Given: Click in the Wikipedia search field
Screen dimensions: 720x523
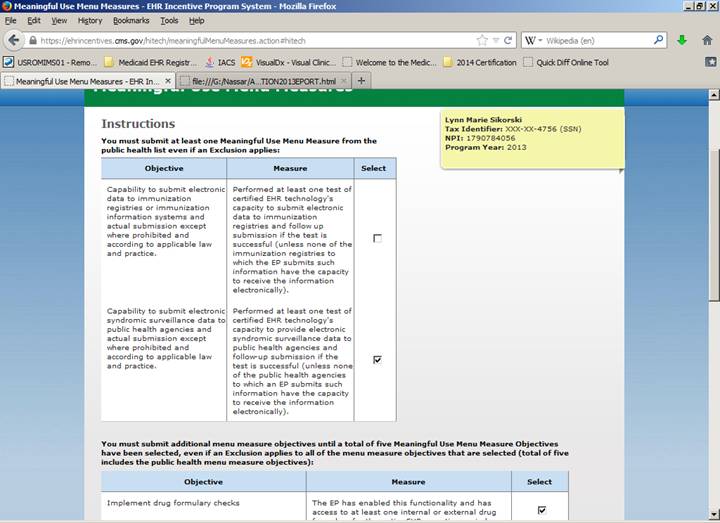Looking at the screenshot, I should (x=598, y=41).
